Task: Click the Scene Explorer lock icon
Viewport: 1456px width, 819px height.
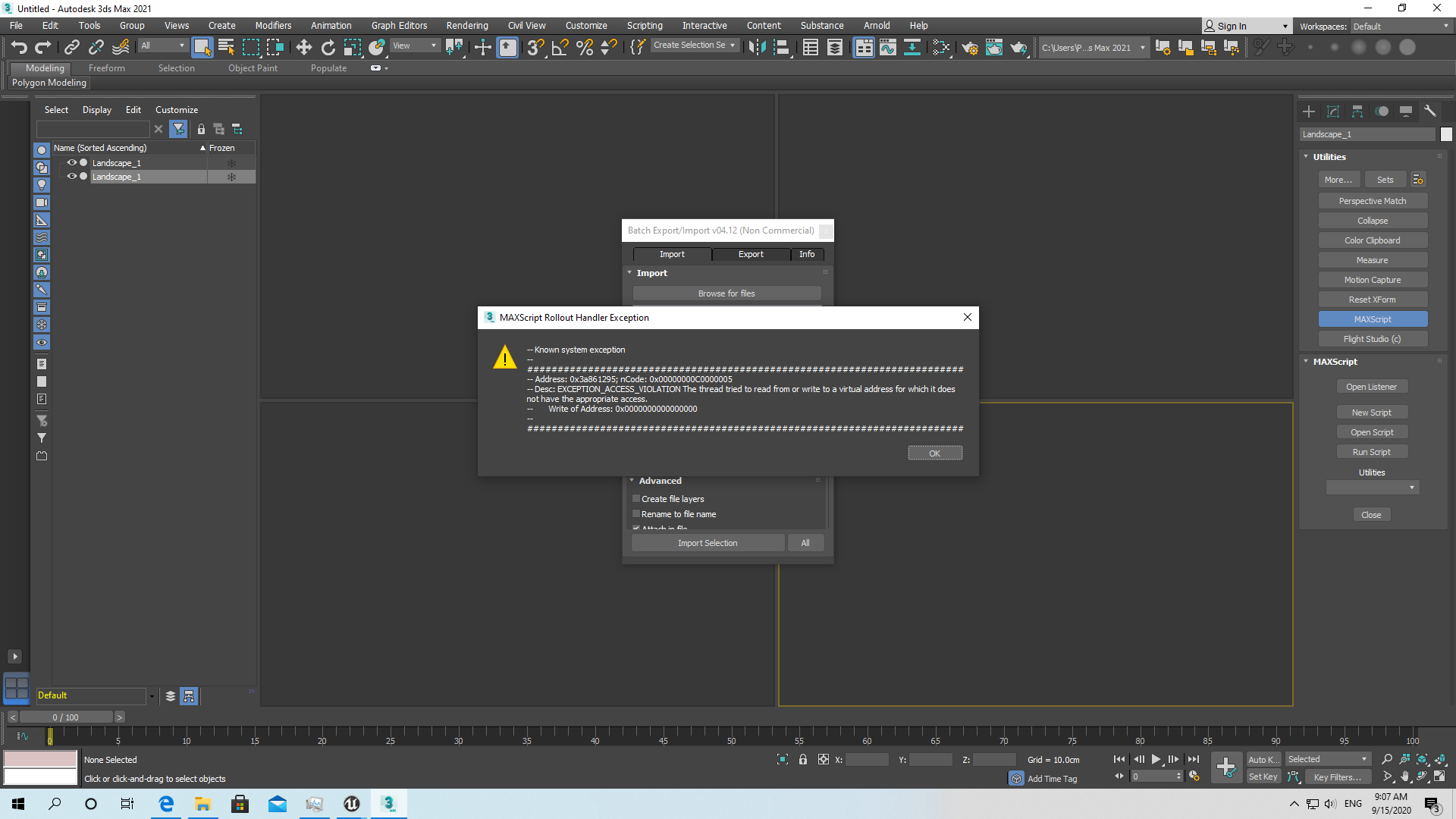Action: click(201, 129)
